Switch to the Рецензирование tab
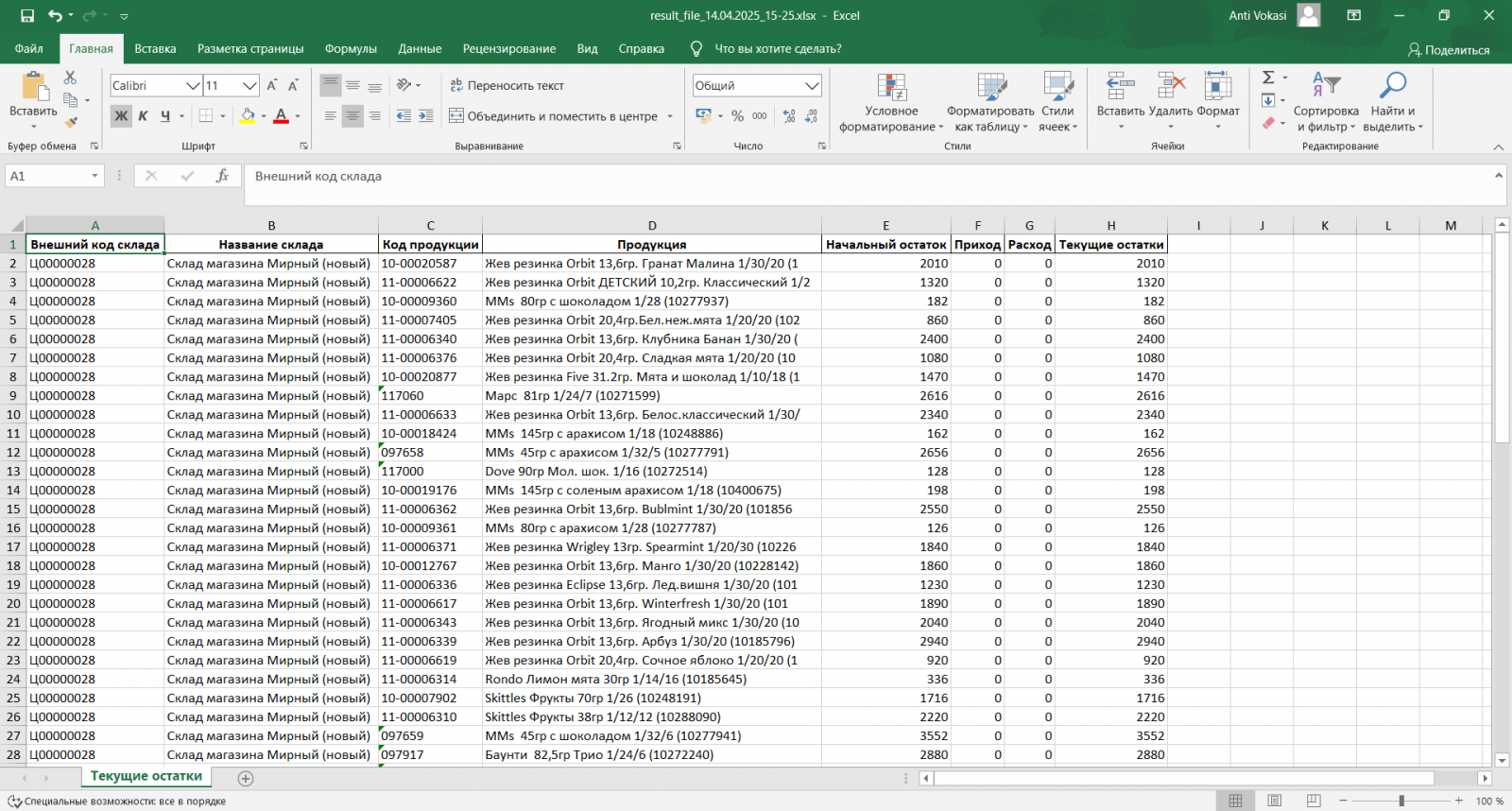The width and height of the screenshot is (1512, 811). click(x=509, y=49)
